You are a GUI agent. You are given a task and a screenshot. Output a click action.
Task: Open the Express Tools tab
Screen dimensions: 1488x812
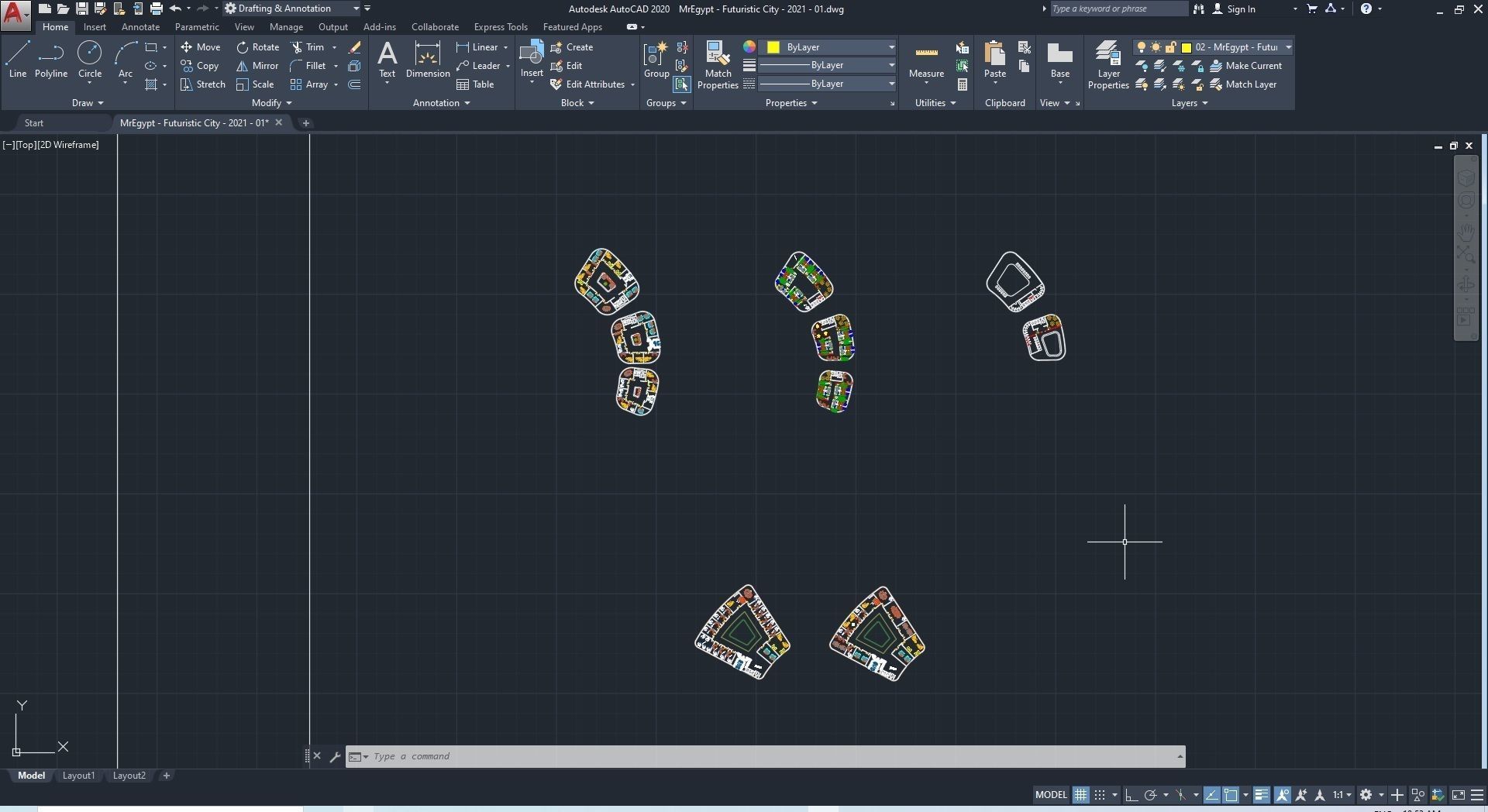501,27
